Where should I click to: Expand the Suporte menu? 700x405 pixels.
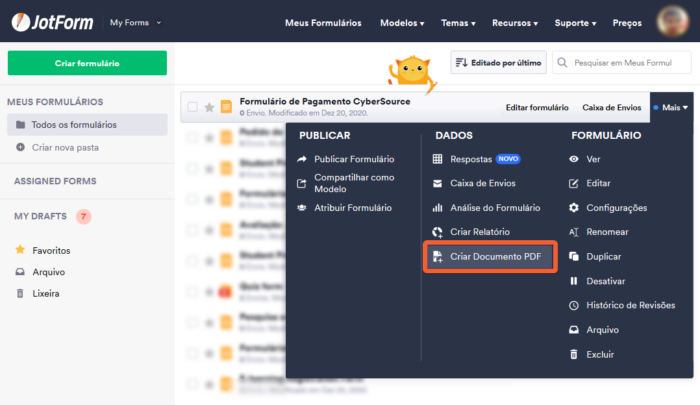click(575, 23)
